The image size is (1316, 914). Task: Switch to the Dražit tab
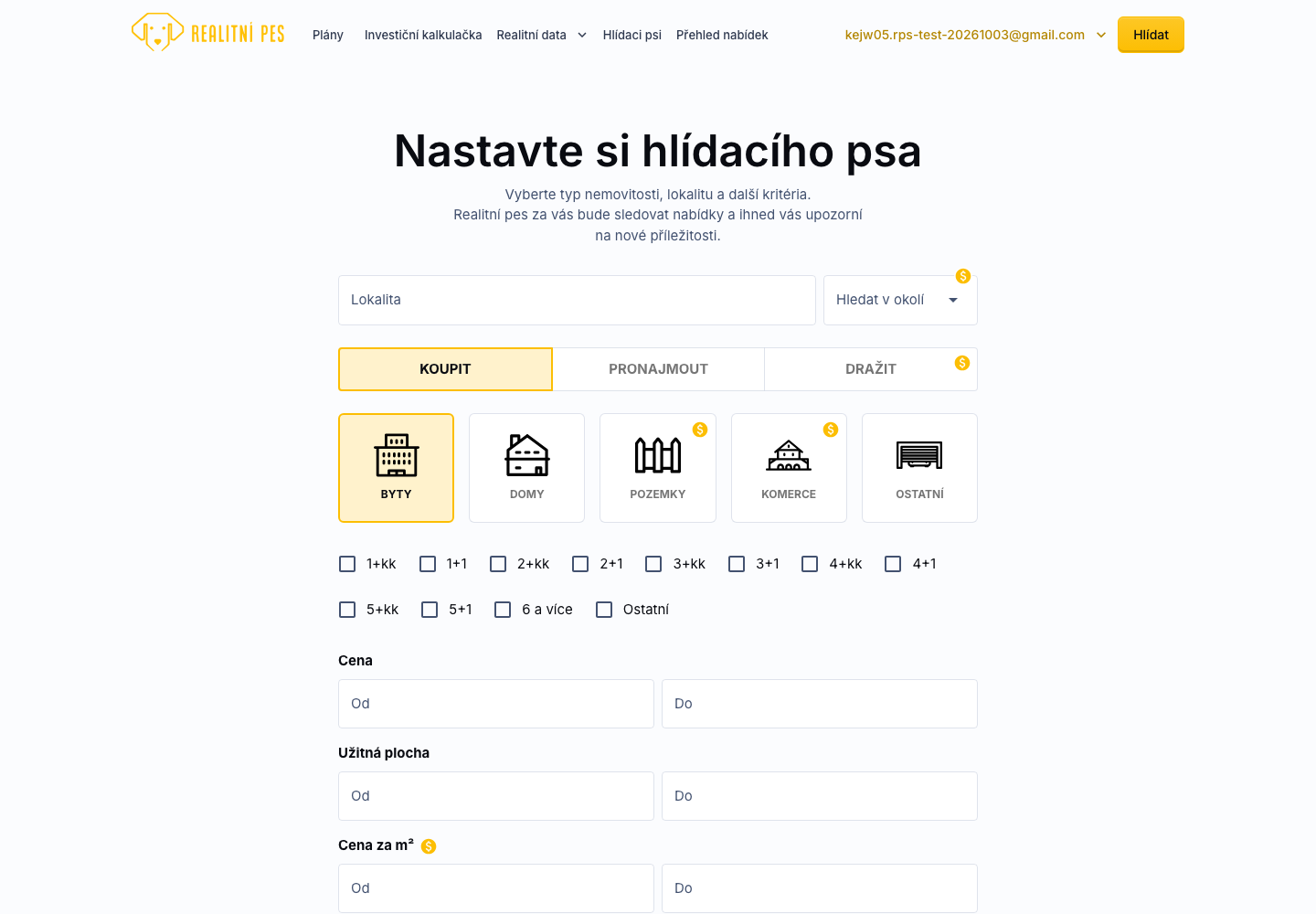tap(871, 369)
